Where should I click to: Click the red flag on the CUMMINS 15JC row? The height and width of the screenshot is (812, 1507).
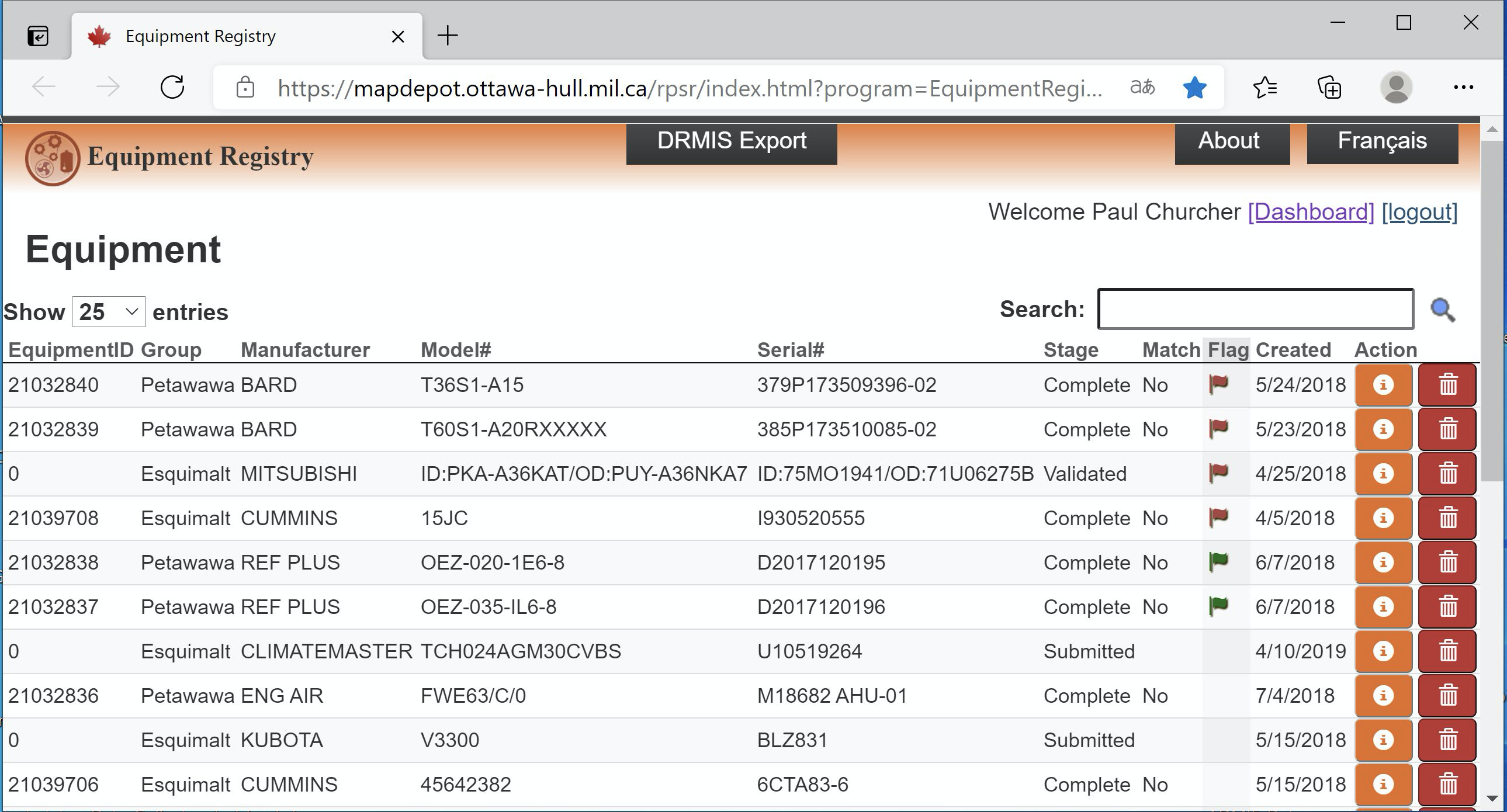tap(1218, 517)
